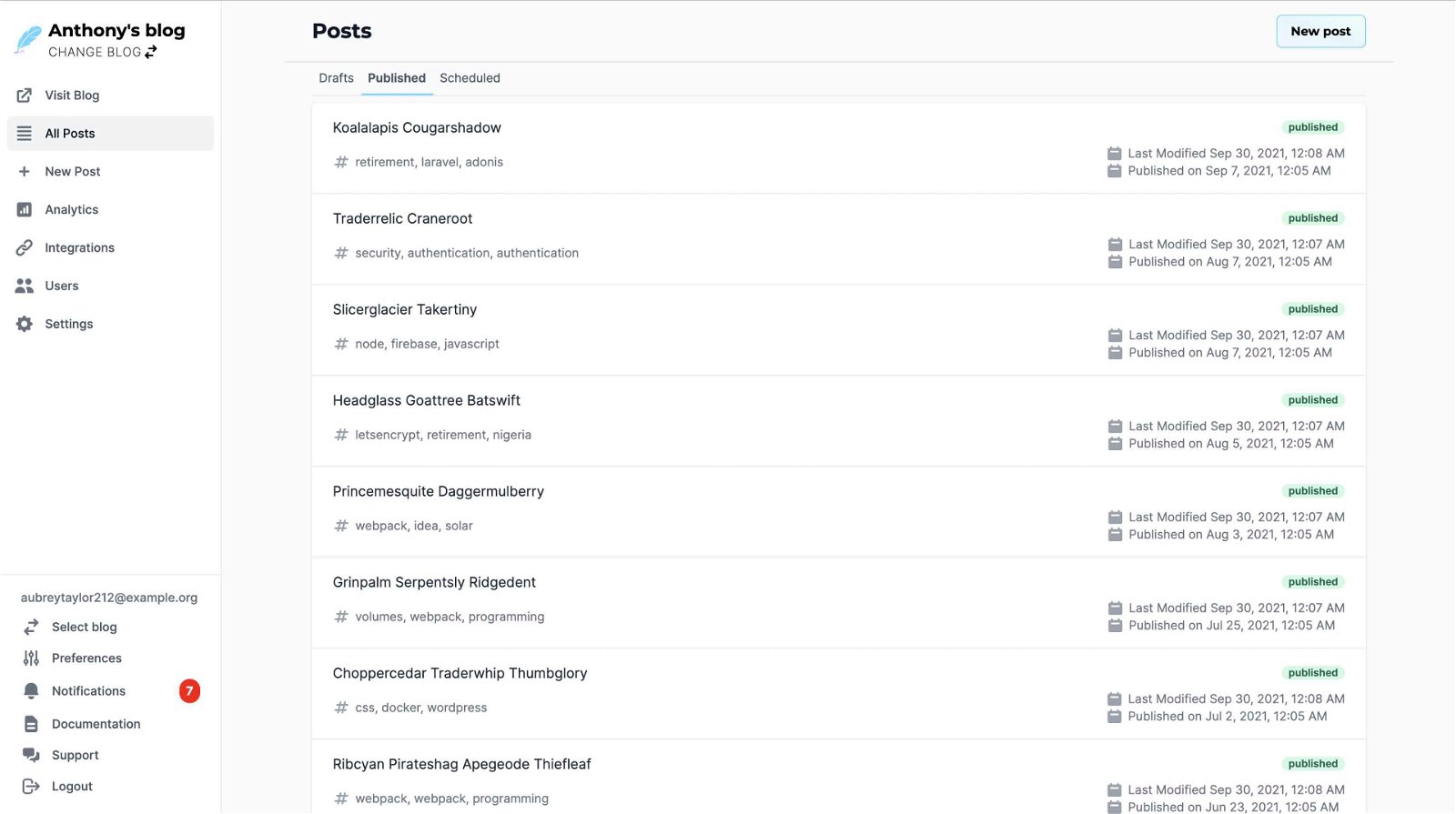The width and height of the screenshot is (1456, 814).
Task: Select All Posts in the sidebar
Action: point(110,134)
